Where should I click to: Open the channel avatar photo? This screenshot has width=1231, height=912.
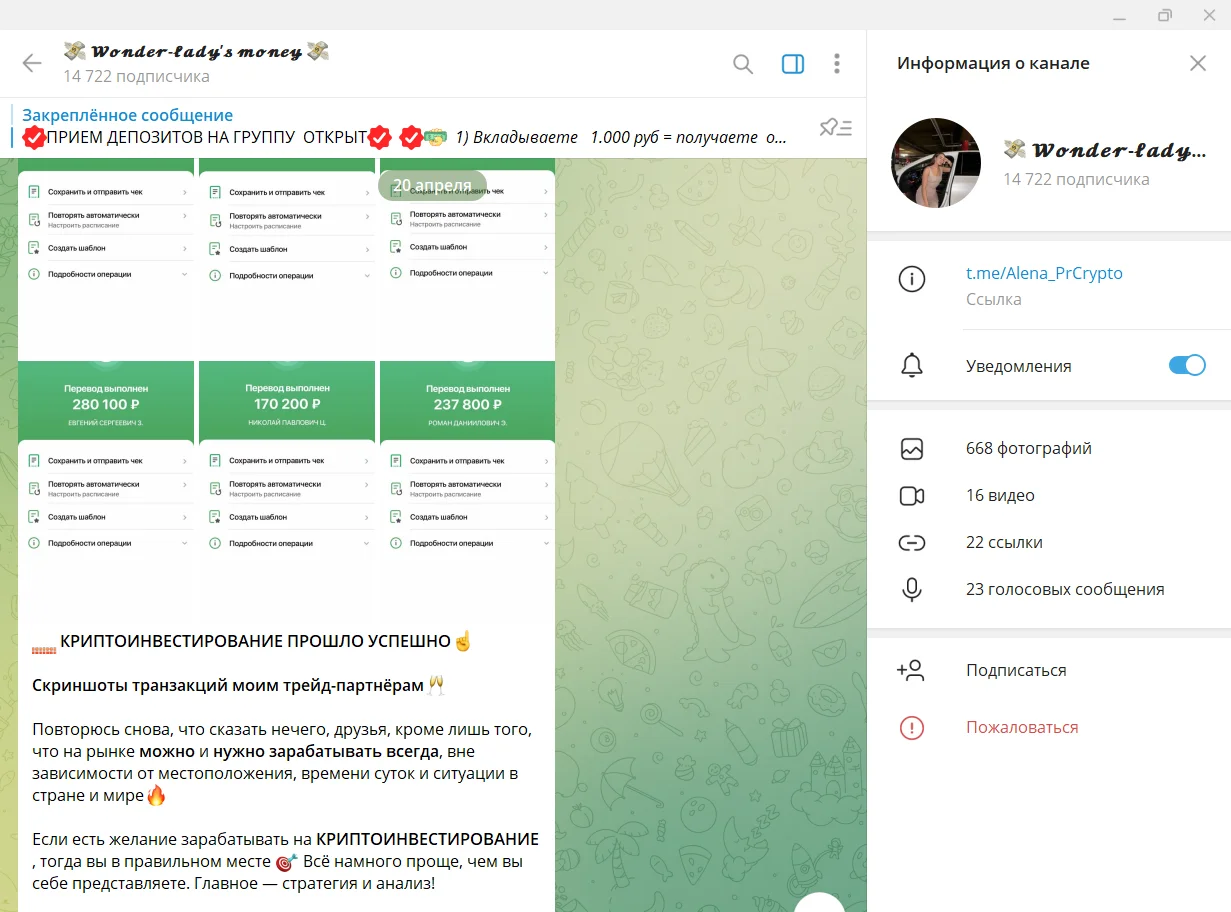pyautogui.click(x=936, y=163)
